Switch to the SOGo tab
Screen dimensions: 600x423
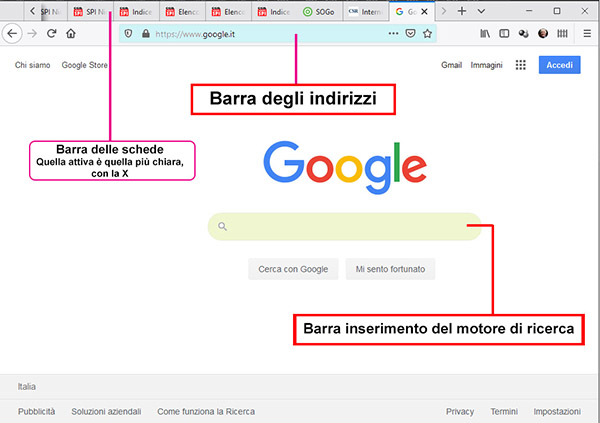319,12
